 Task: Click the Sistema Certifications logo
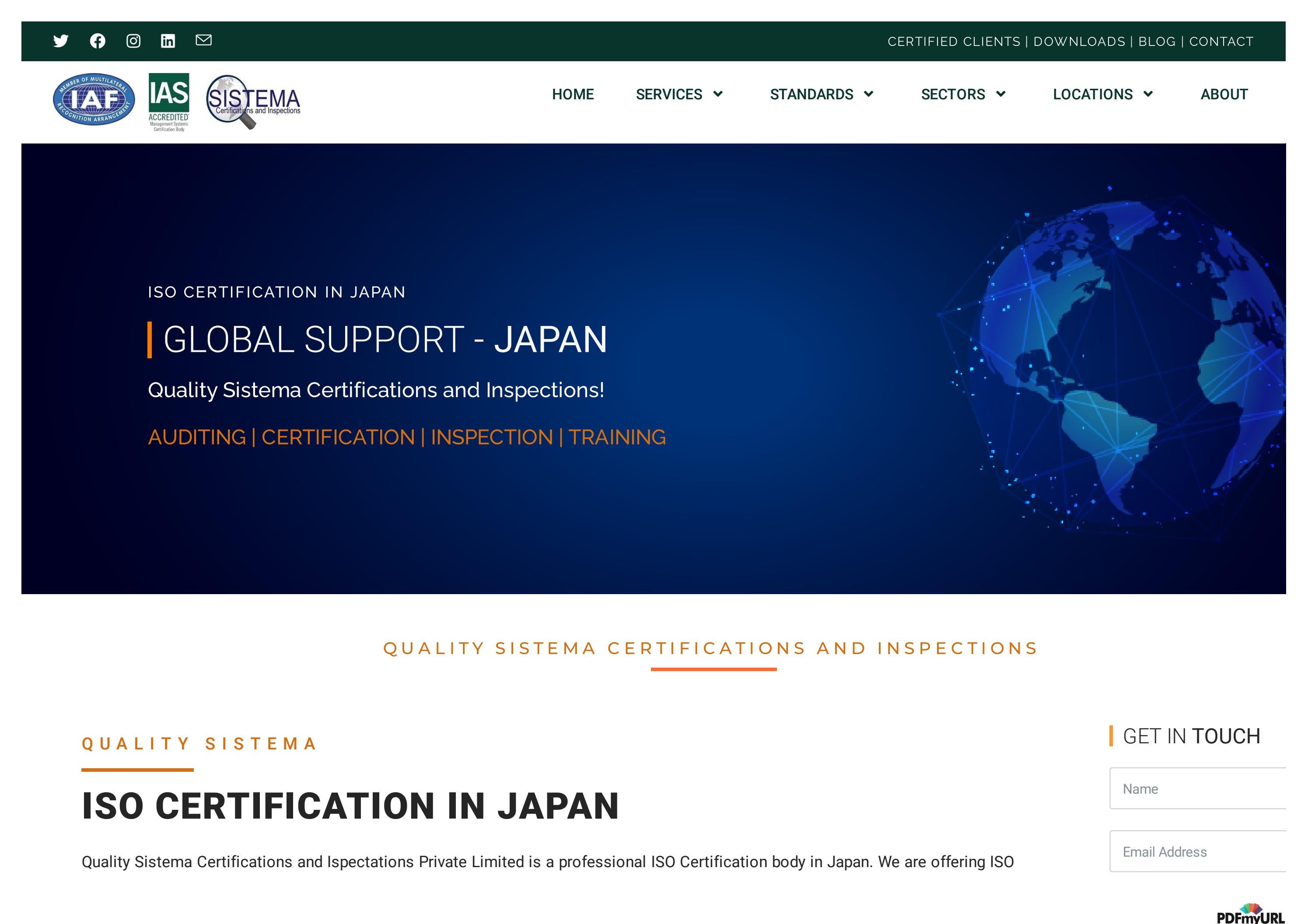pyautogui.click(x=255, y=101)
